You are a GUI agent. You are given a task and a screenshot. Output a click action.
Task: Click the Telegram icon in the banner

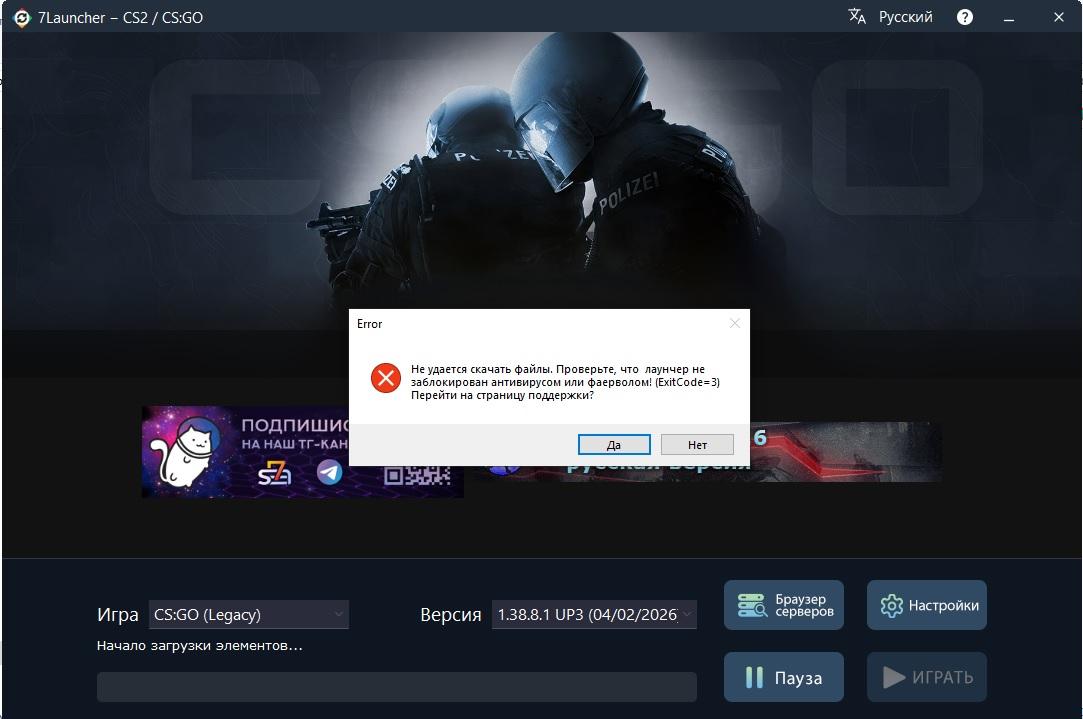click(x=329, y=472)
